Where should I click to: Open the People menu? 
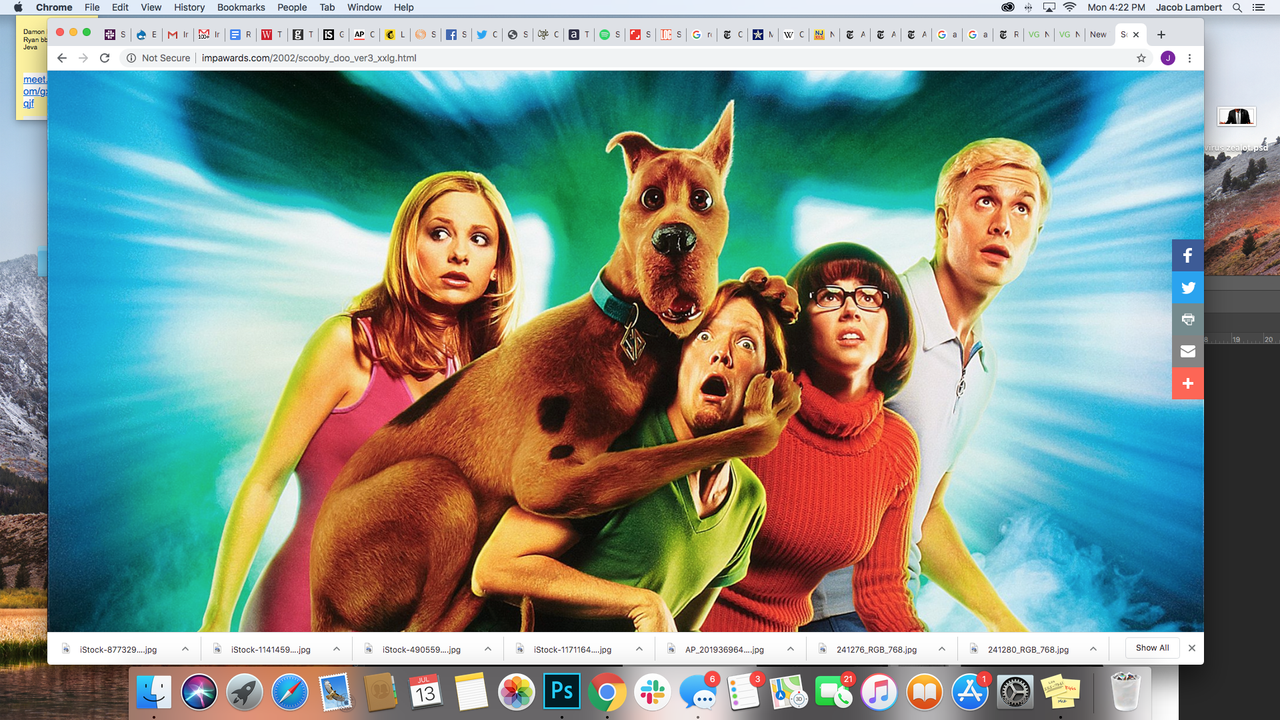click(292, 7)
